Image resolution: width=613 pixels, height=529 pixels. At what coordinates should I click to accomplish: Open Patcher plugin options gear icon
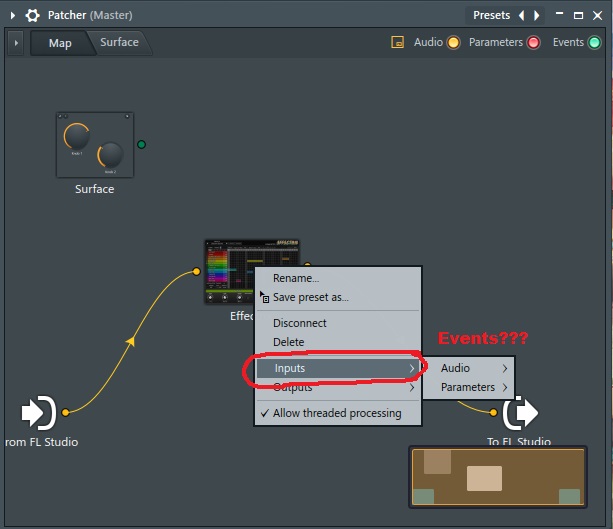32,15
